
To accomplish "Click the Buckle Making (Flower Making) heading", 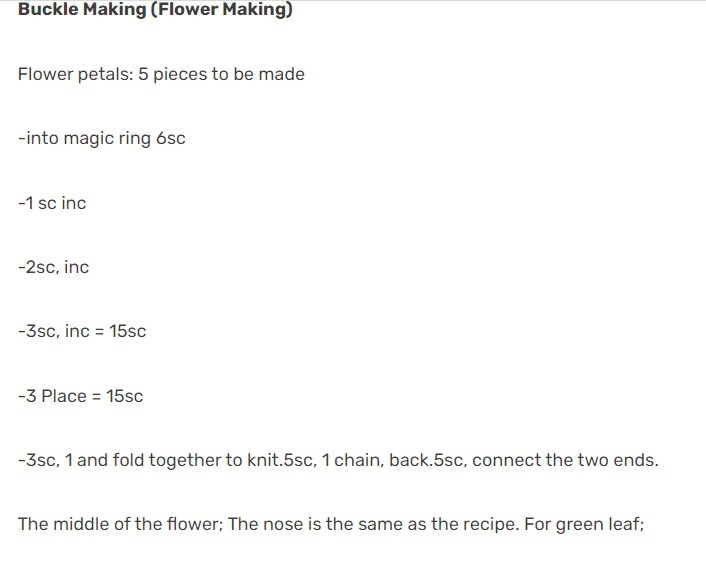I will tap(155, 9).
